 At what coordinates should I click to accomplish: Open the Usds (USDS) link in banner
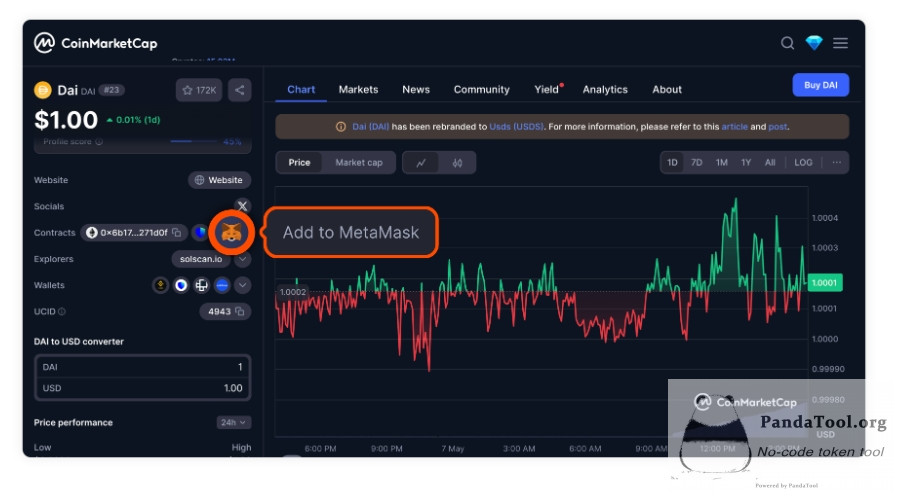(516, 127)
